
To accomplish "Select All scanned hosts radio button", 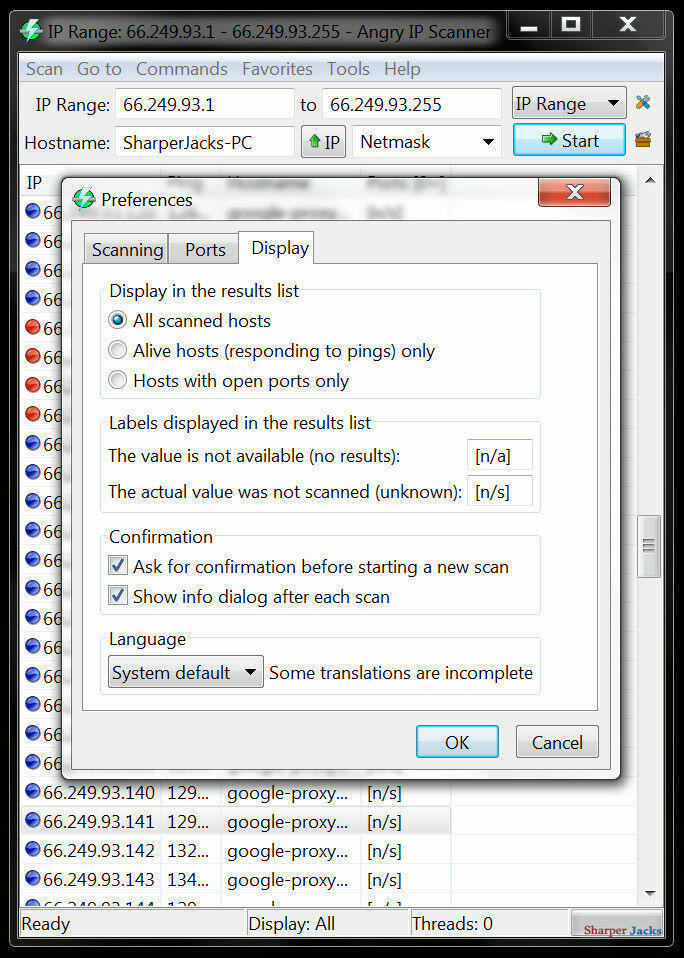I will pos(117,320).
